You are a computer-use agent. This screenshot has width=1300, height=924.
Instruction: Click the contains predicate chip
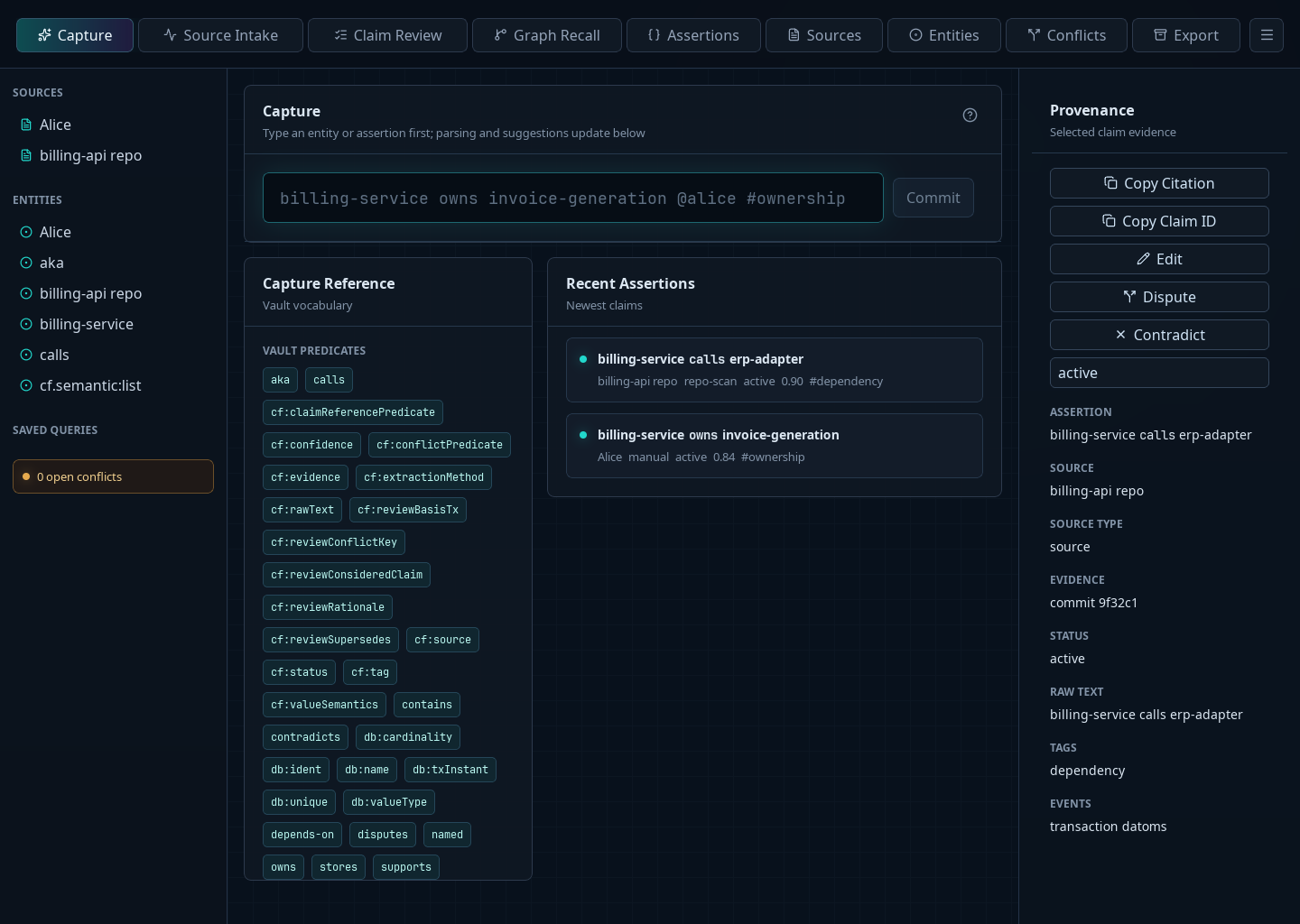point(427,705)
